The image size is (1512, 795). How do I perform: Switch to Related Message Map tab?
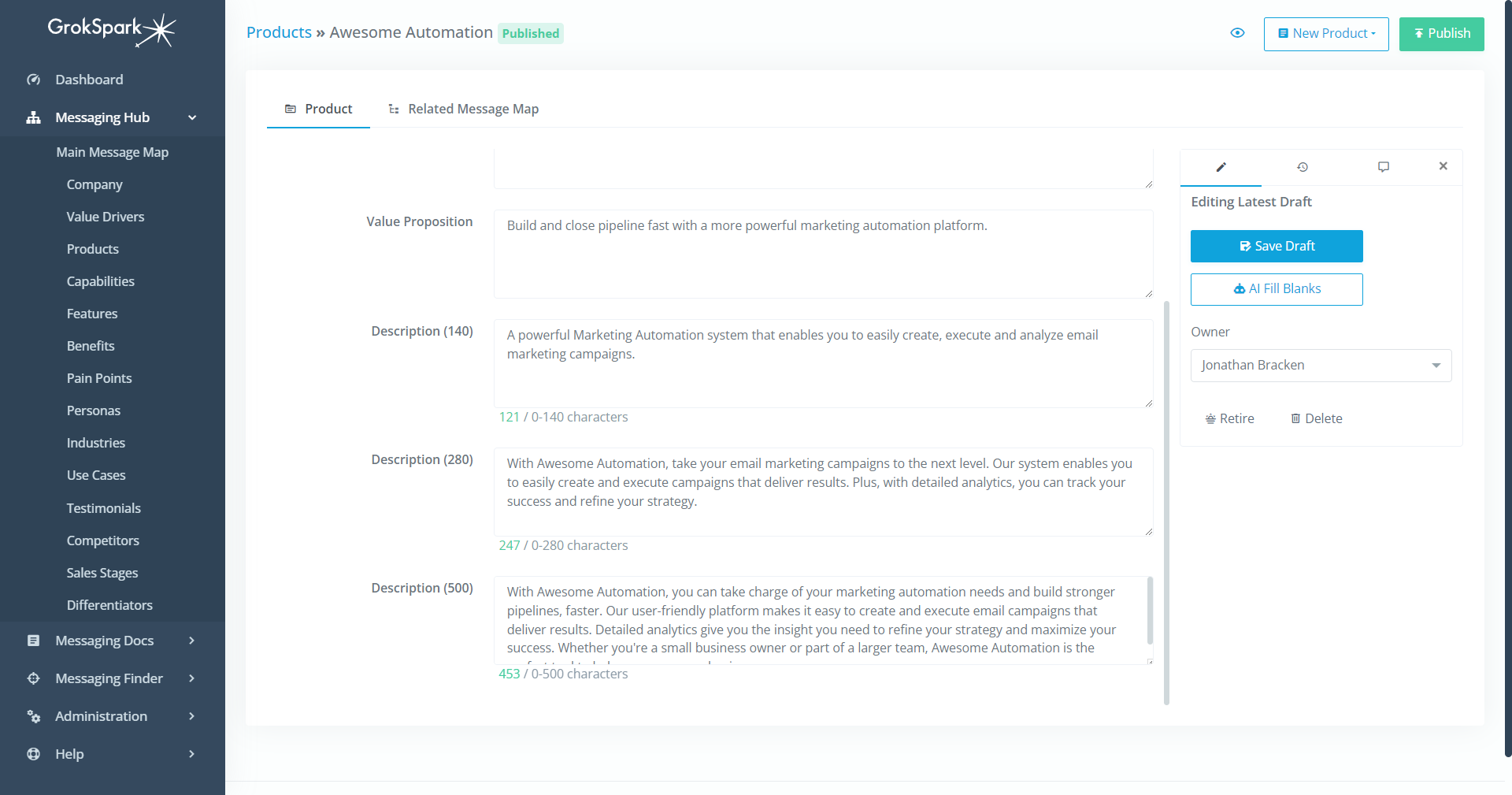[x=464, y=109]
